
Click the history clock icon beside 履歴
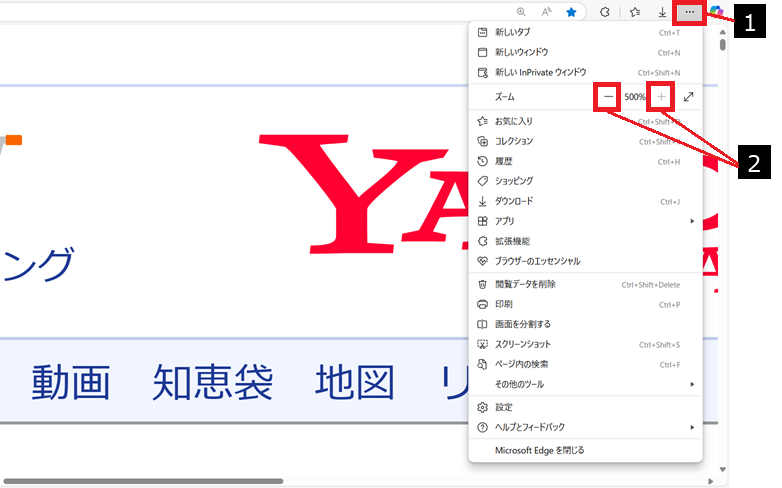coord(482,161)
